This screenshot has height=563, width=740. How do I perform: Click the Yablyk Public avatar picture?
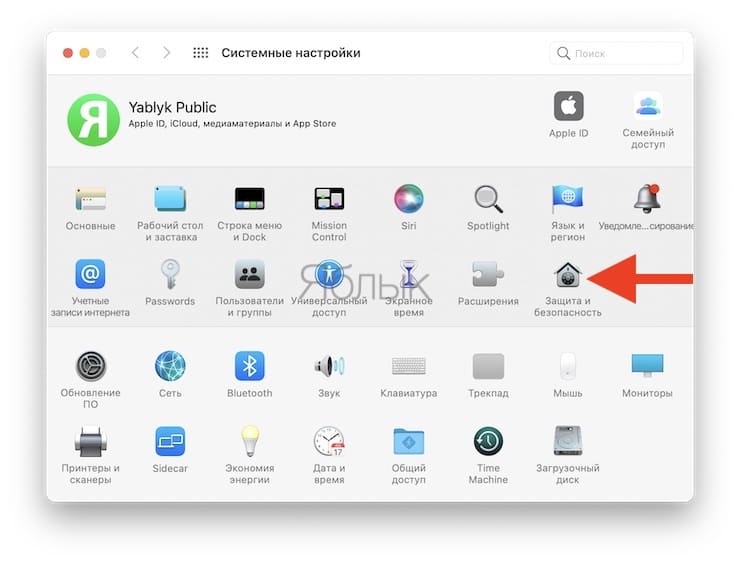click(x=93, y=120)
